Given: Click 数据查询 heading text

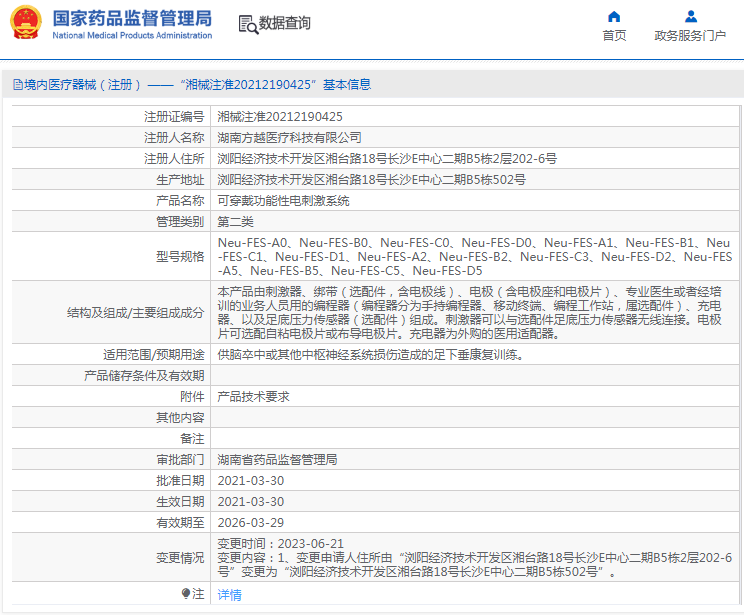Looking at the screenshot, I should point(285,23).
